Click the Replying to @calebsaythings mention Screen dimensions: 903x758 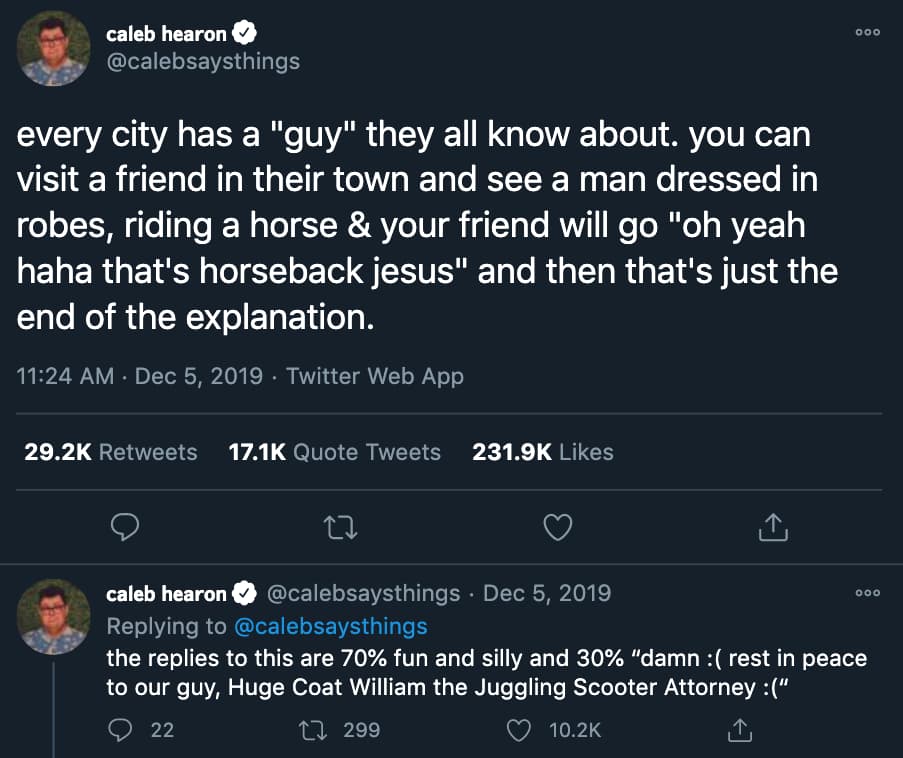330,627
